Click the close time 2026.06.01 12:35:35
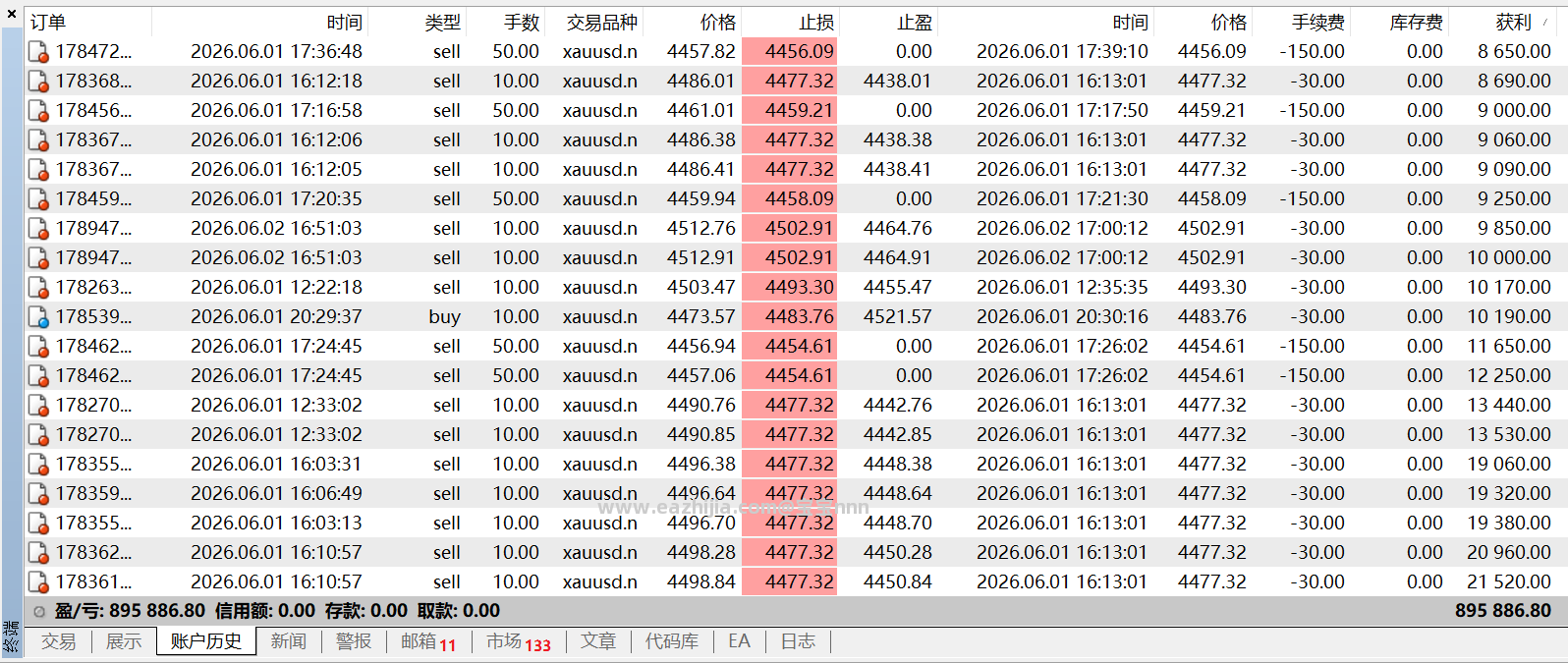The image size is (1568, 663). tap(1062, 287)
